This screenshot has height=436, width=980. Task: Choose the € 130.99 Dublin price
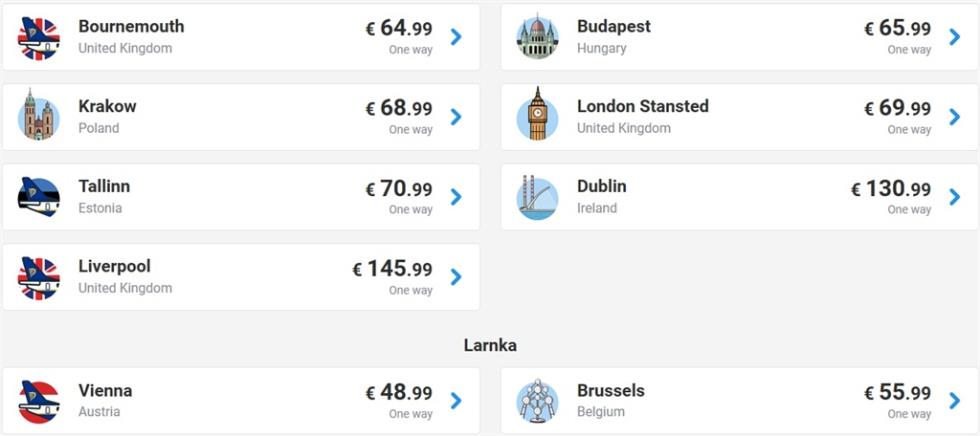(x=891, y=188)
